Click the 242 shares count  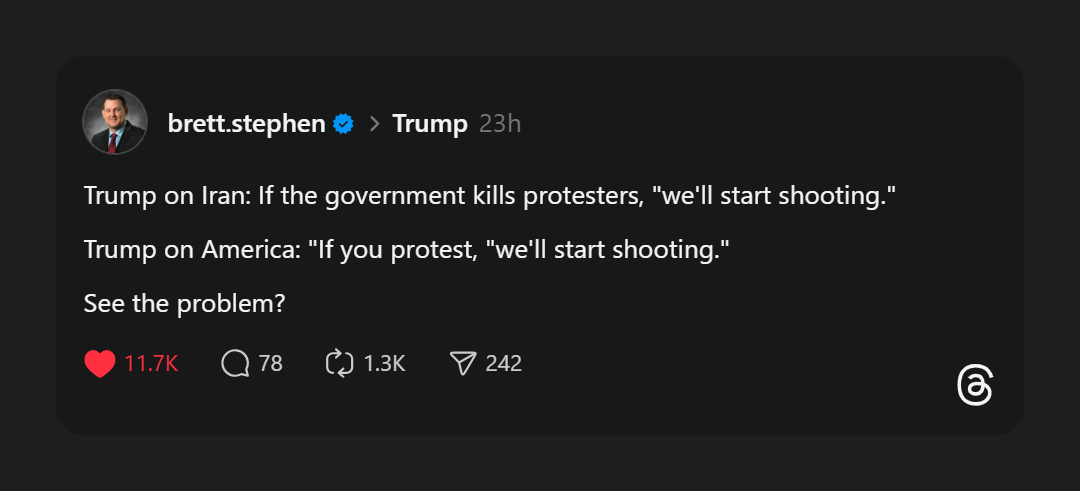click(x=504, y=364)
